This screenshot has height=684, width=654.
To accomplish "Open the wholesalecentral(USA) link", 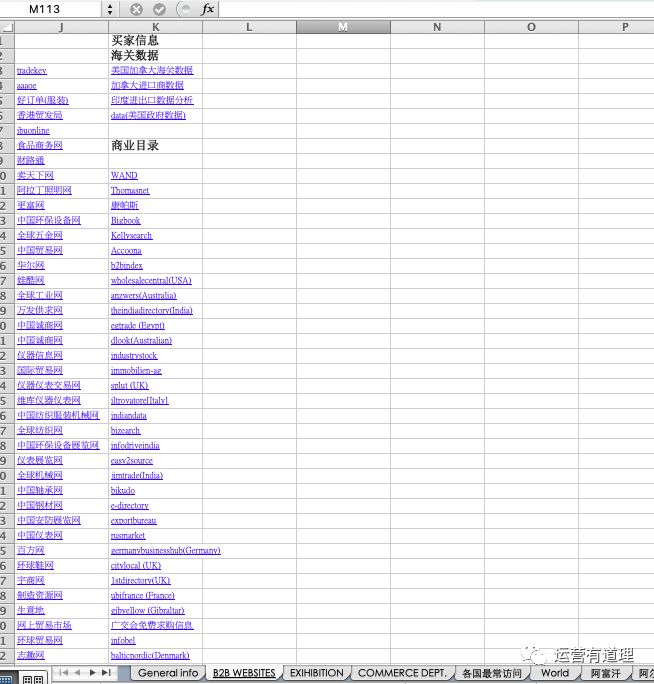I will pyautogui.click(x=151, y=280).
